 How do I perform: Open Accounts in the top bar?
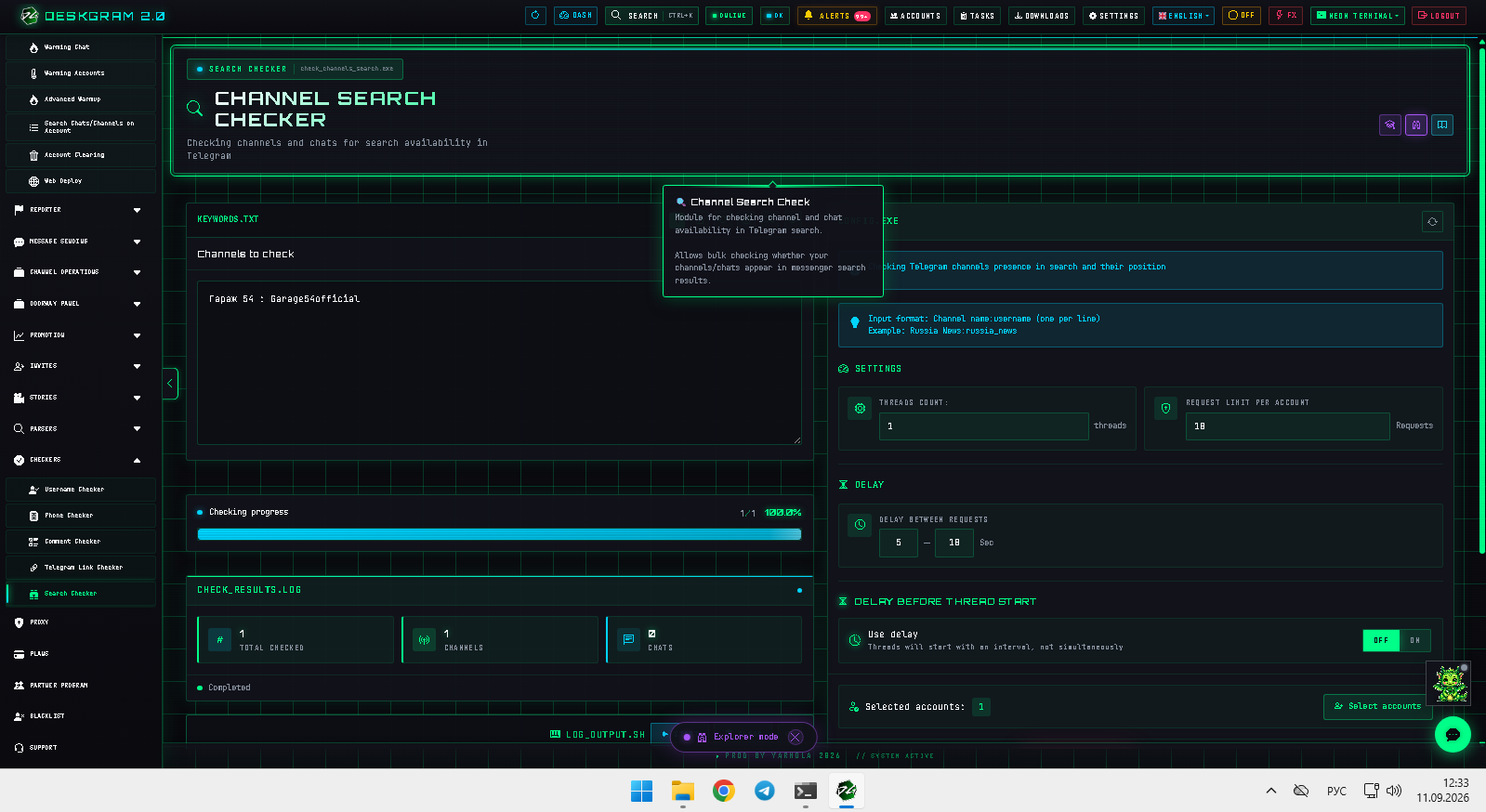(915, 15)
